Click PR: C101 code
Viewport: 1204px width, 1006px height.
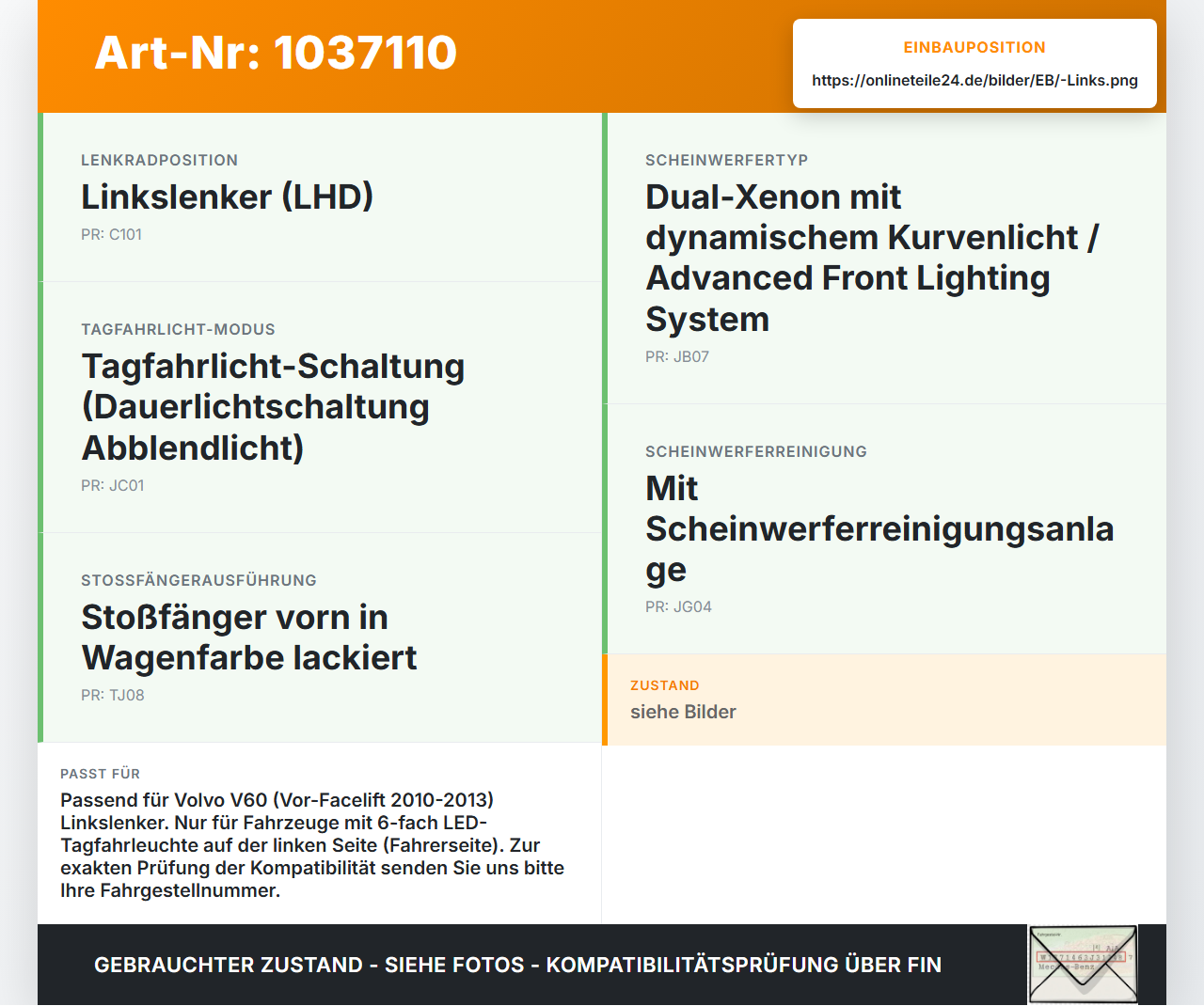[x=111, y=234]
